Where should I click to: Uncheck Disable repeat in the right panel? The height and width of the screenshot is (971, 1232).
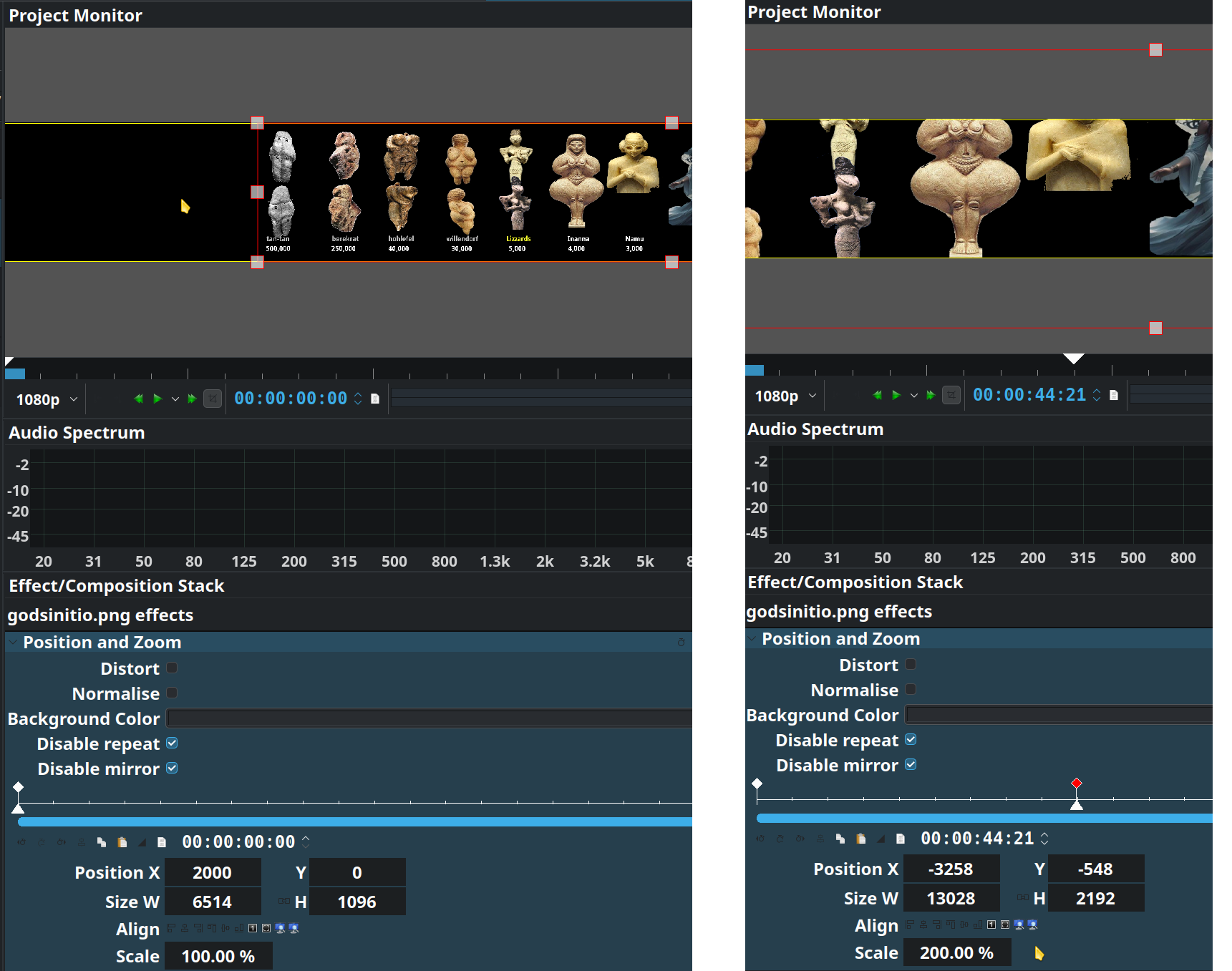coord(911,740)
